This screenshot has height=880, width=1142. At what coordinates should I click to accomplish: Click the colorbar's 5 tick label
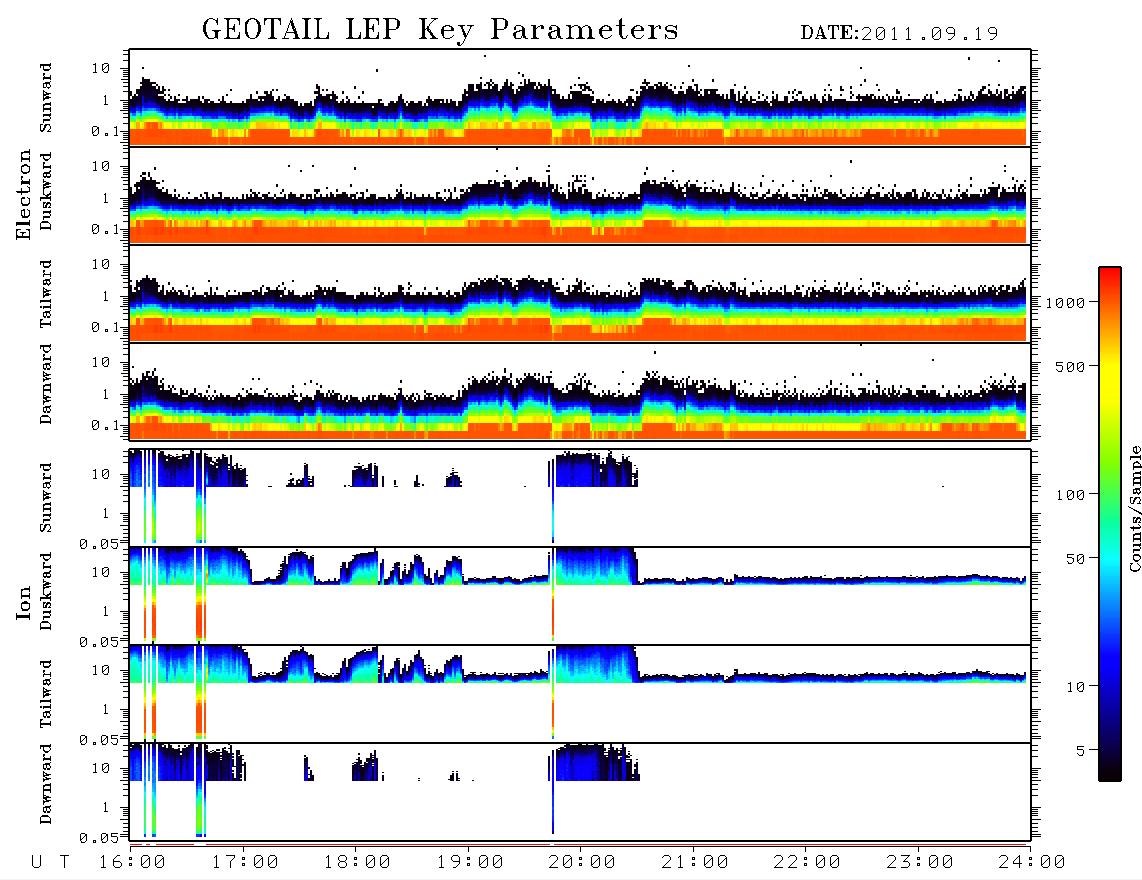tap(1080, 750)
